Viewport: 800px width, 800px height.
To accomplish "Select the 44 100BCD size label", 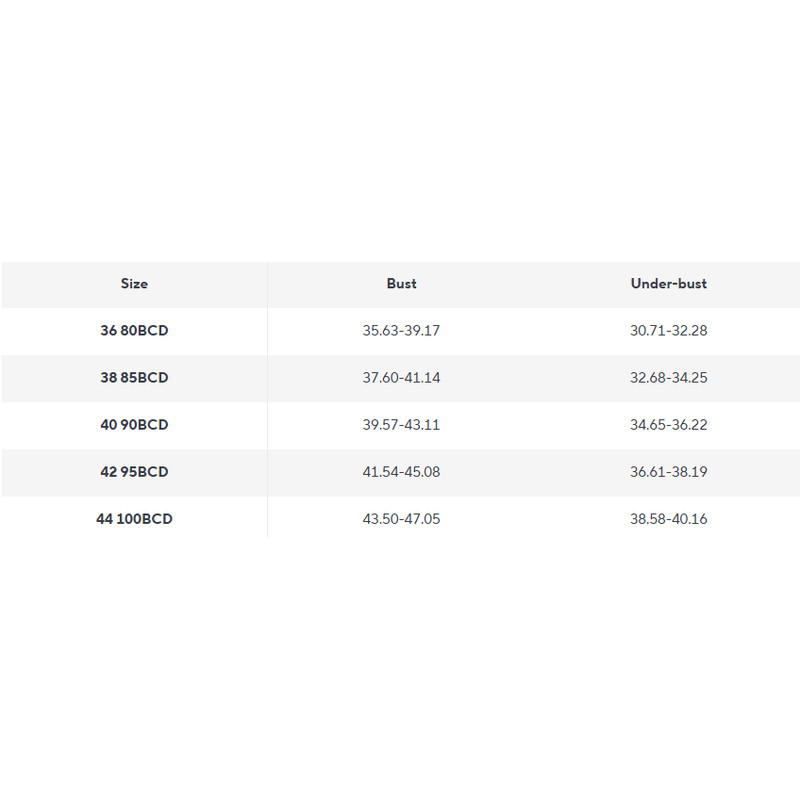I will (x=134, y=520).
